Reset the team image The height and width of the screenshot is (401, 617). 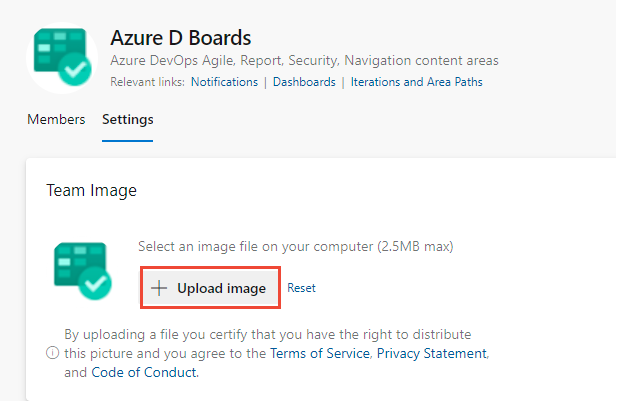(x=301, y=288)
